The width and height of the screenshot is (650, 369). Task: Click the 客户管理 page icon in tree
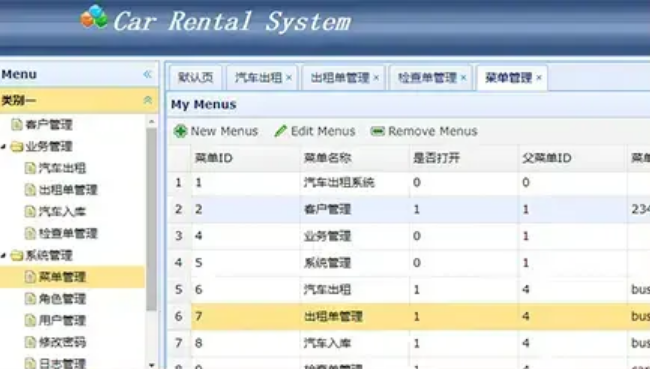coord(17,124)
